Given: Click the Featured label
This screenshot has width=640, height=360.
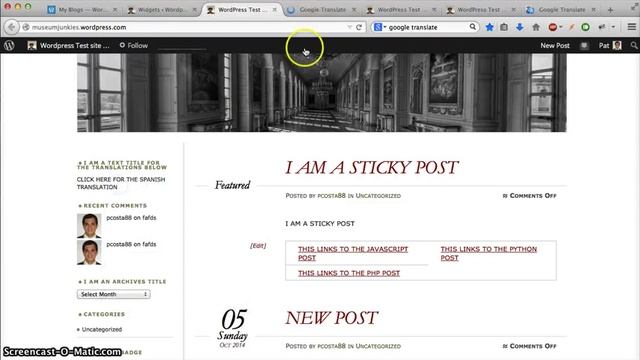Looking at the screenshot, I should coord(232,185).
